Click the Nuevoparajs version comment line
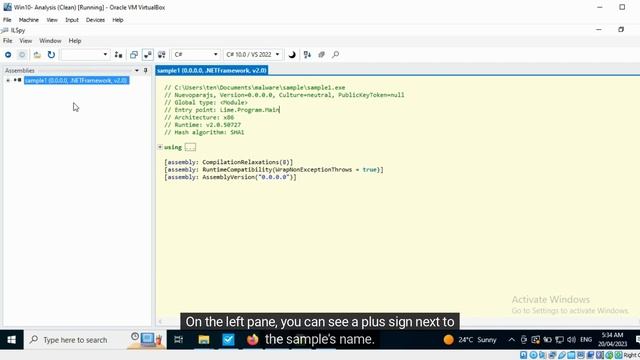The image size is (640, 360). tap(284, 95)
